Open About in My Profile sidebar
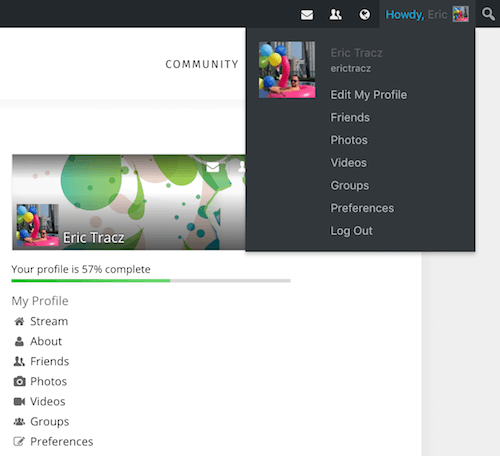Screen dimensions: 500x456 (x=46, y=341)
